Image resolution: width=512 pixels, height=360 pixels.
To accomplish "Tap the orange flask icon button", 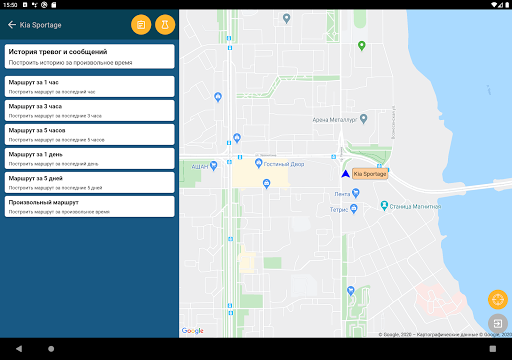I will [165, 25].
